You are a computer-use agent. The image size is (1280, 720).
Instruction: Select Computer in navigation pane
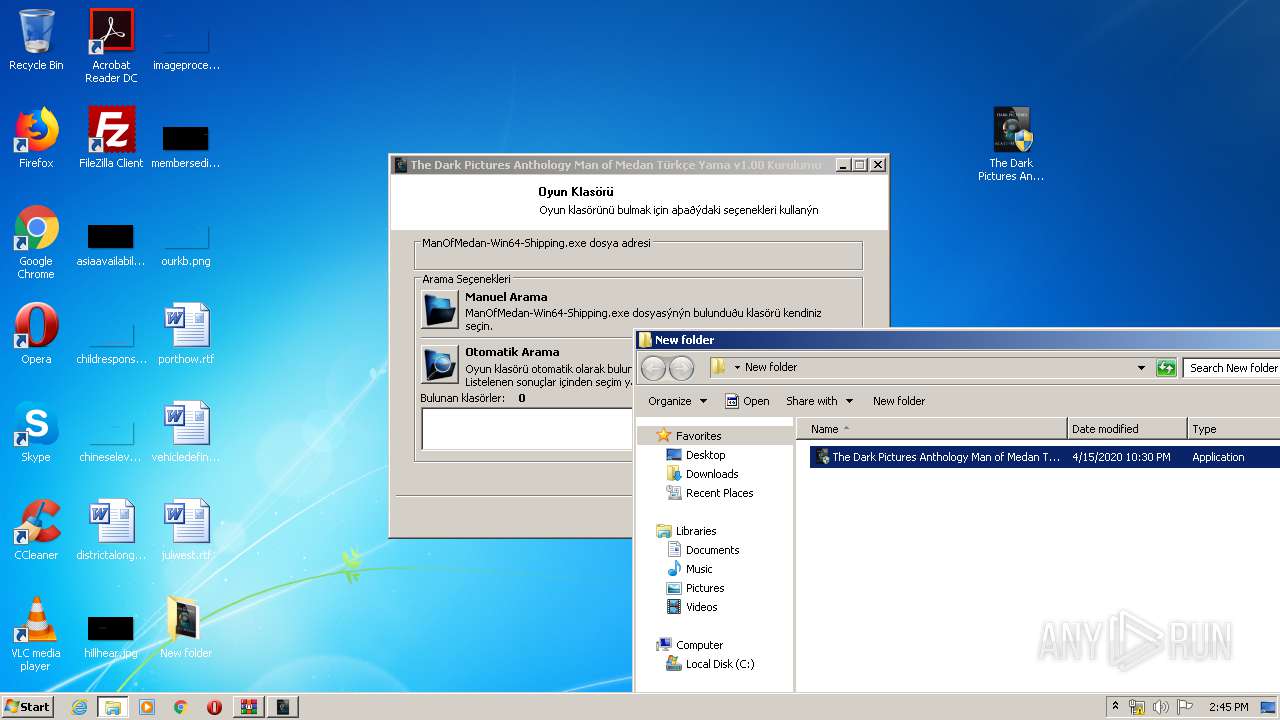point(699,645)
